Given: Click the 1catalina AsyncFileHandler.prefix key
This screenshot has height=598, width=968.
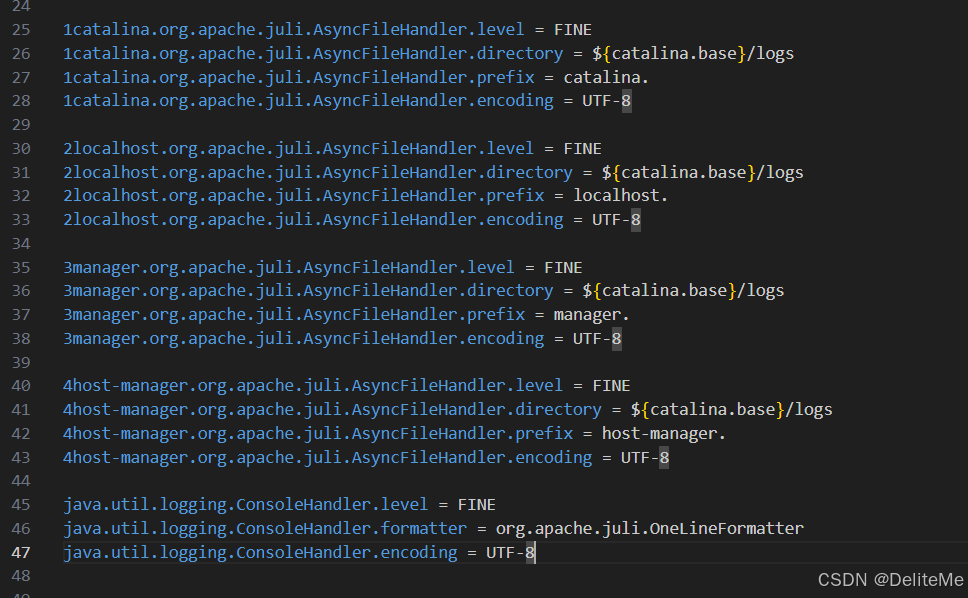Looking at the screenshot, I should pos(298,77).
